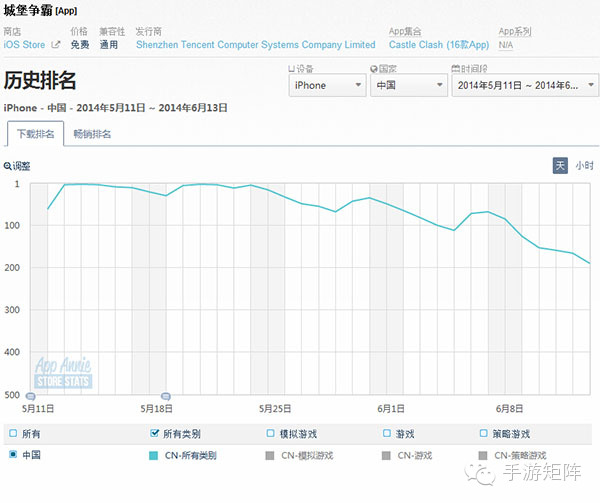Click the 城堡争霸 app title
This screenshot has width=600, height=503.
(28, 10)
